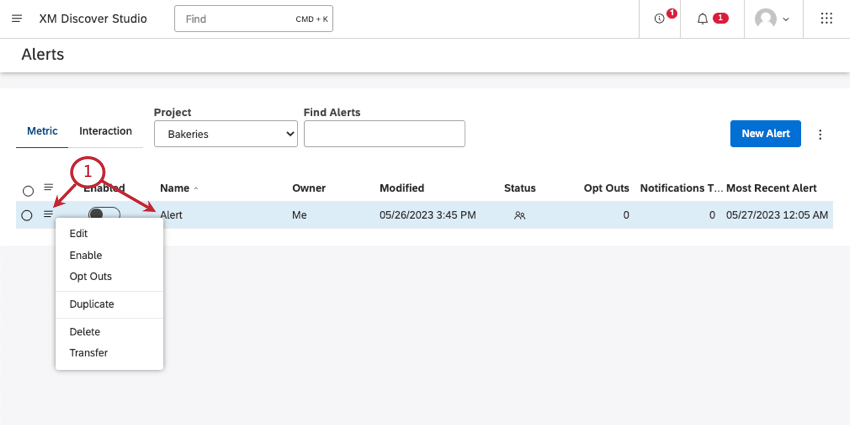Viewport: 850px width, 425px height.
Task: Focus the top Find search box
Action: [256, 19]
